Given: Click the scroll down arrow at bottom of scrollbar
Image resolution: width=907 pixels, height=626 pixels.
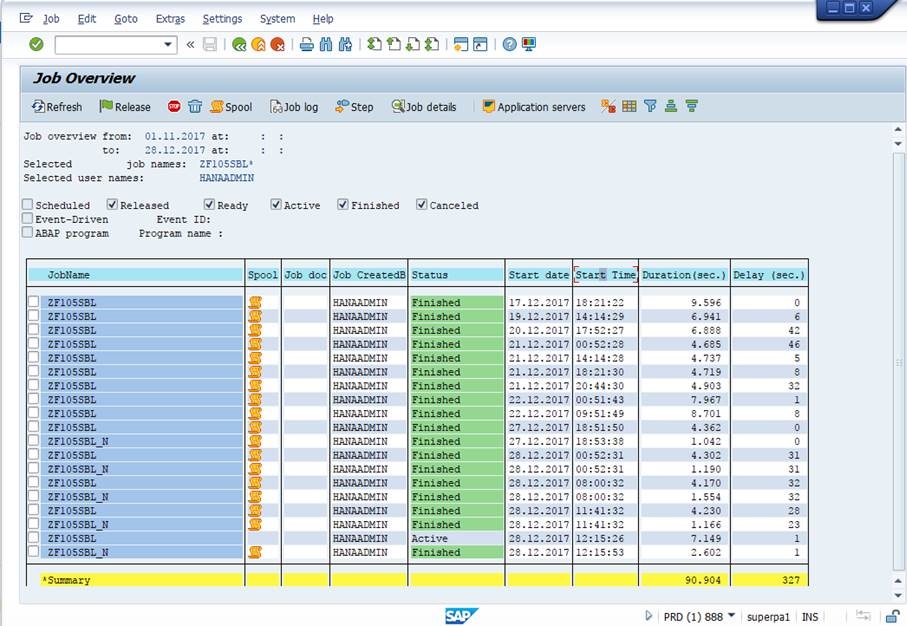Looking at the screenshot, I should [x=898, y=595].
